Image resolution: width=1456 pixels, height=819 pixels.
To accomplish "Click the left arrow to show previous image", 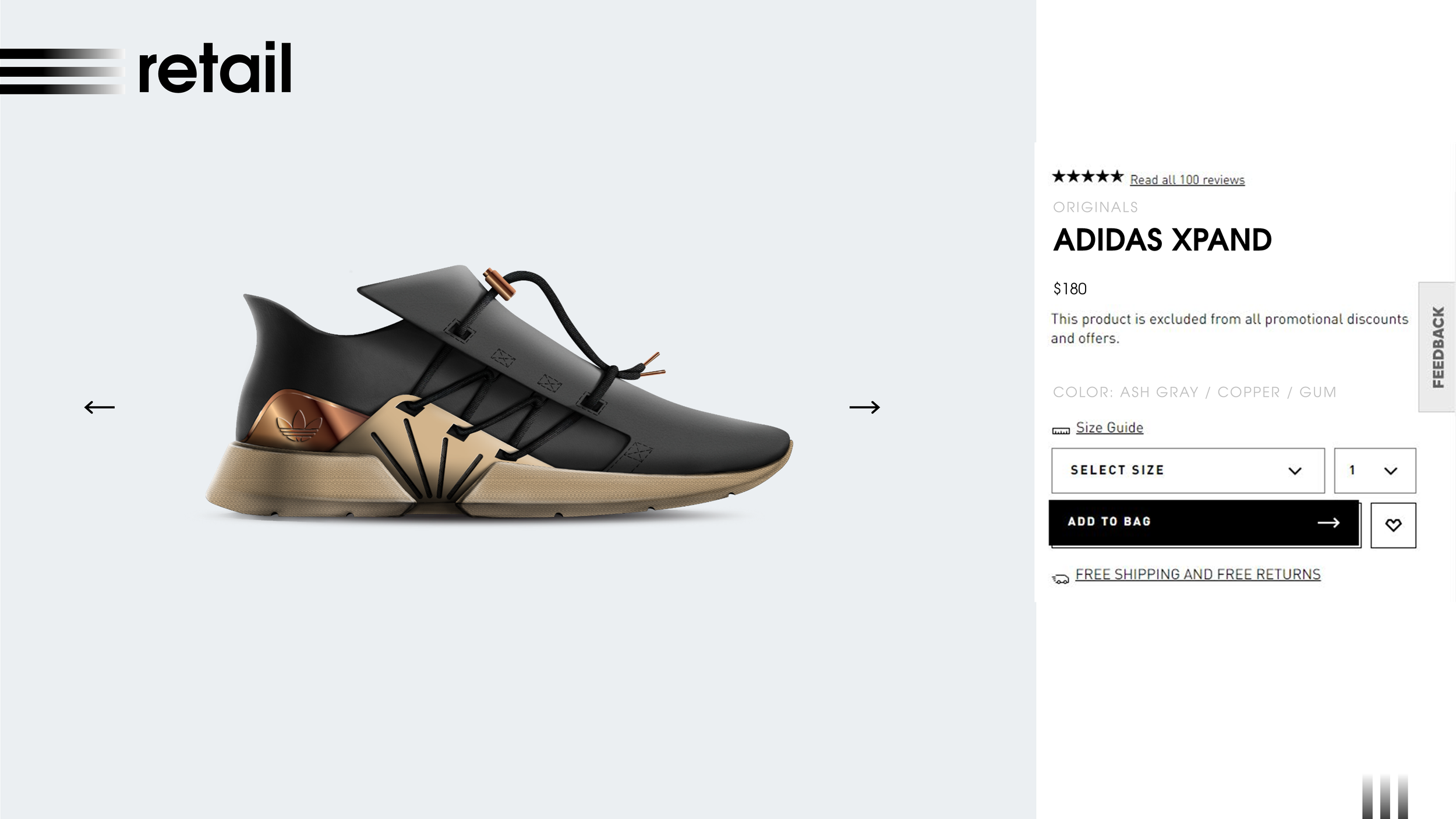I will [x=100, y=407].
